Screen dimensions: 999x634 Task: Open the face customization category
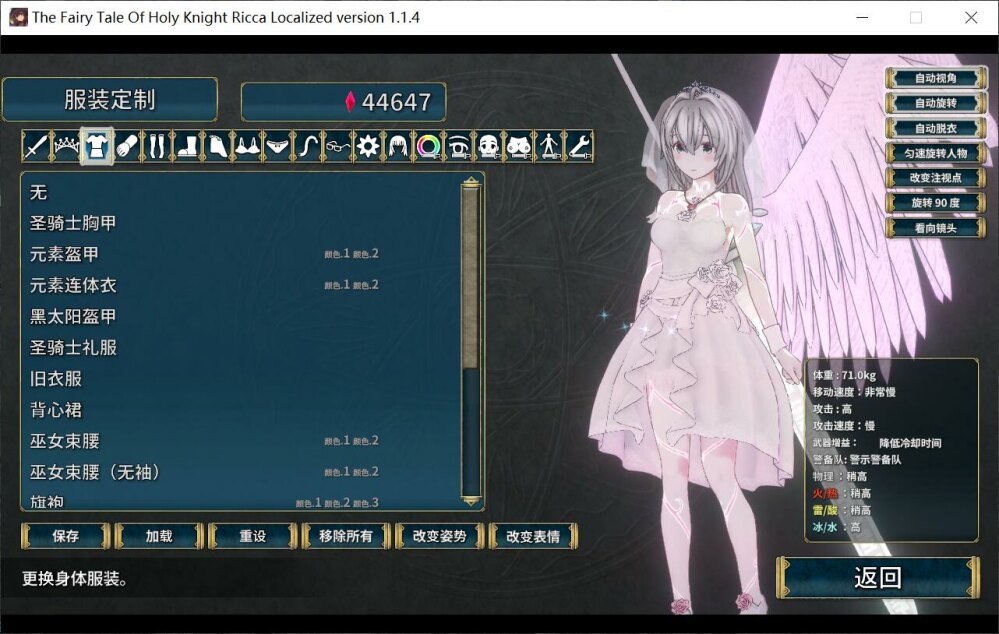click(489, 147)
